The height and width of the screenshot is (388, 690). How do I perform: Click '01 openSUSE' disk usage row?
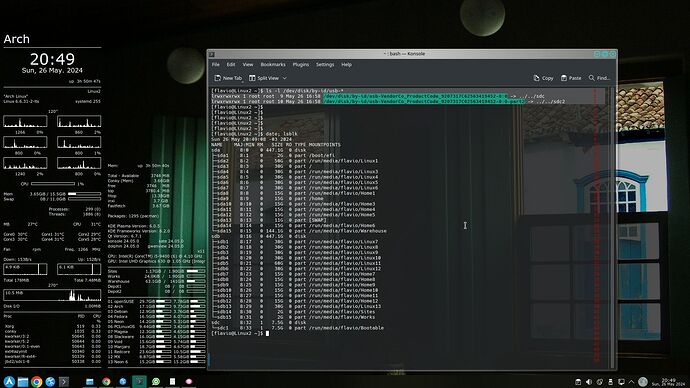point(156,301)
